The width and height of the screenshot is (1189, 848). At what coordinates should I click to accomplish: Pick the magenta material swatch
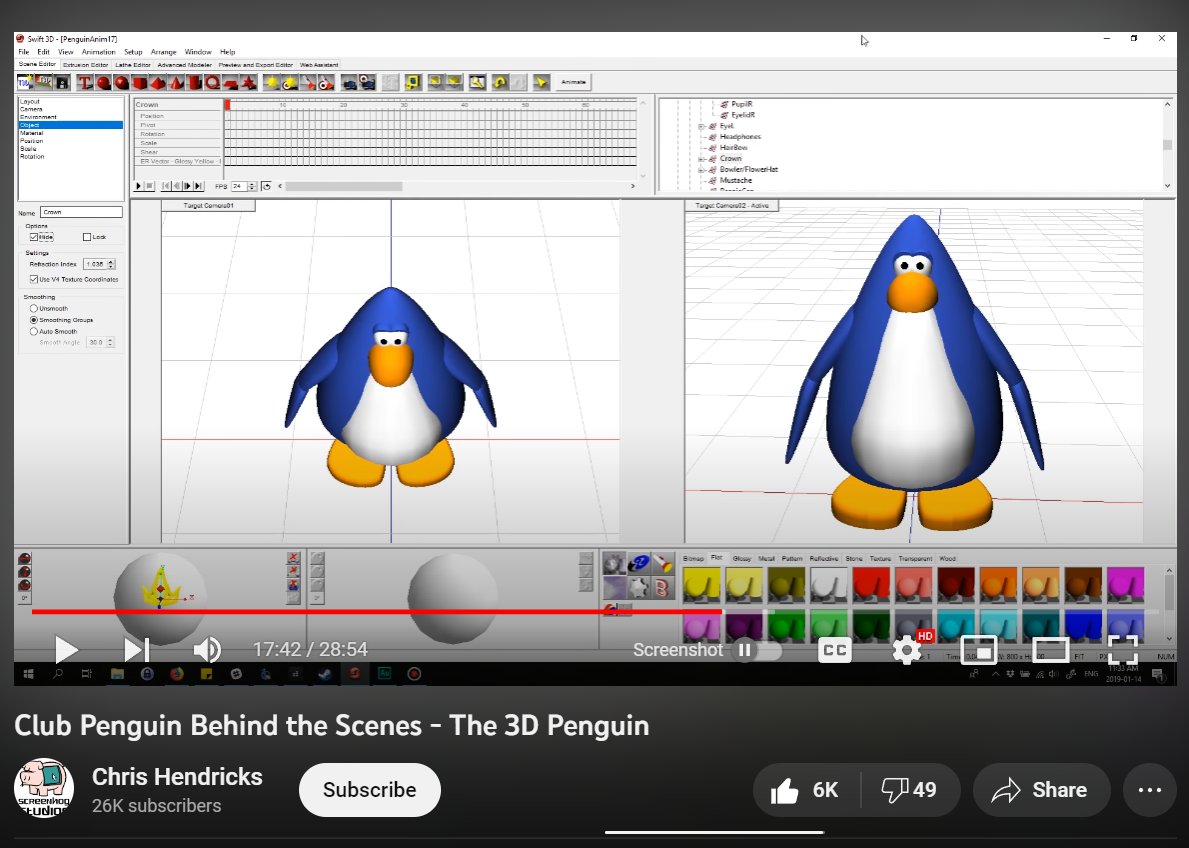(x=1125, y=584)
